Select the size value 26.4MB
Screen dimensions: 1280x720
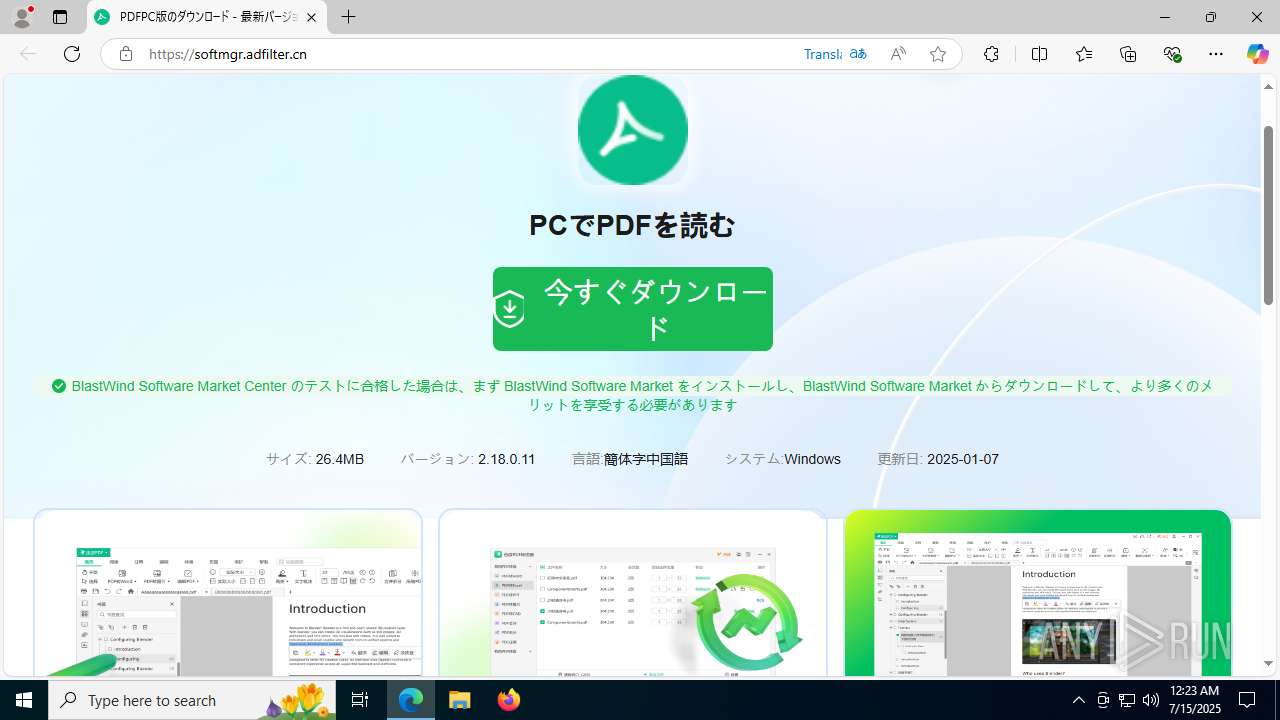[340, 459]
